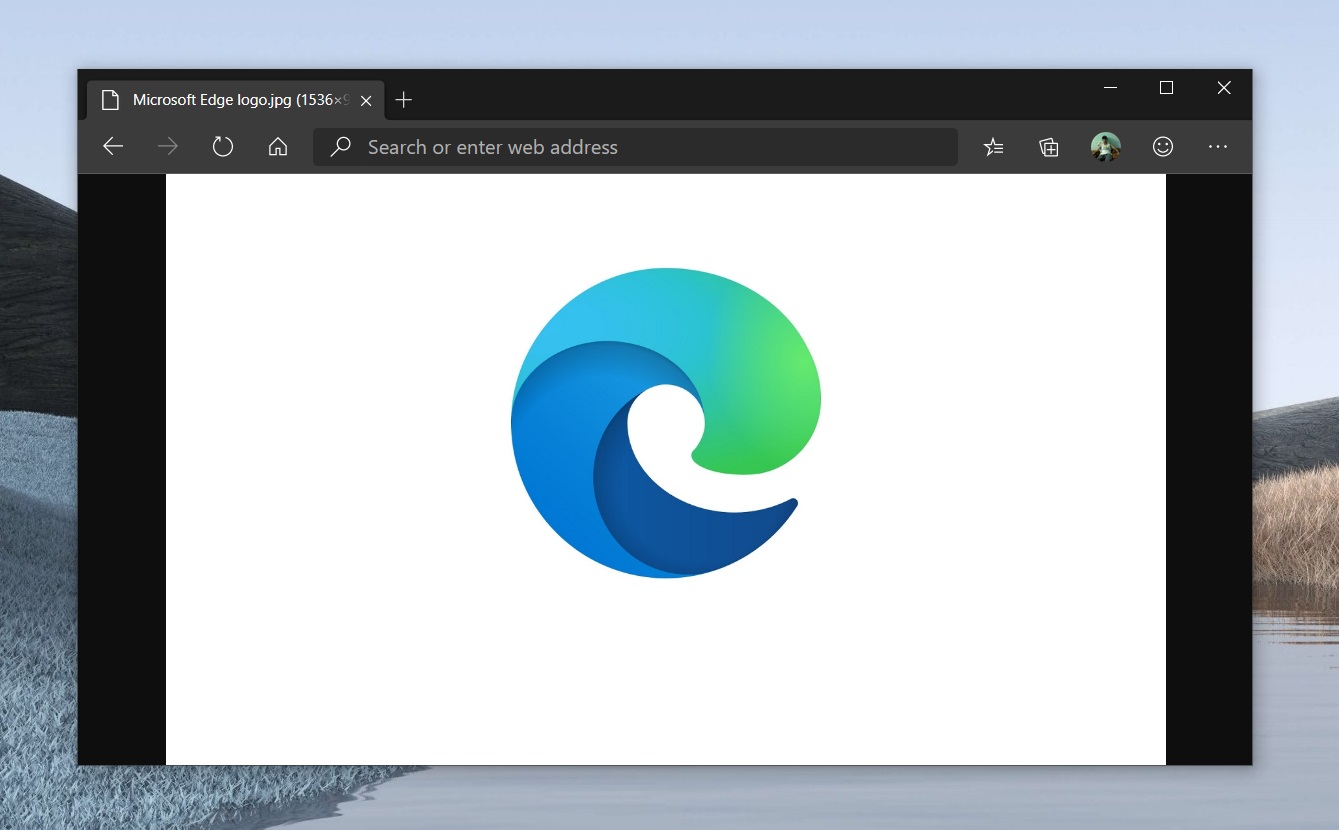The height and width of the screenshot is (830, 1339).
Task: Close the Microsoft Edge logo.jpg tab
Action: click(366, 100)
